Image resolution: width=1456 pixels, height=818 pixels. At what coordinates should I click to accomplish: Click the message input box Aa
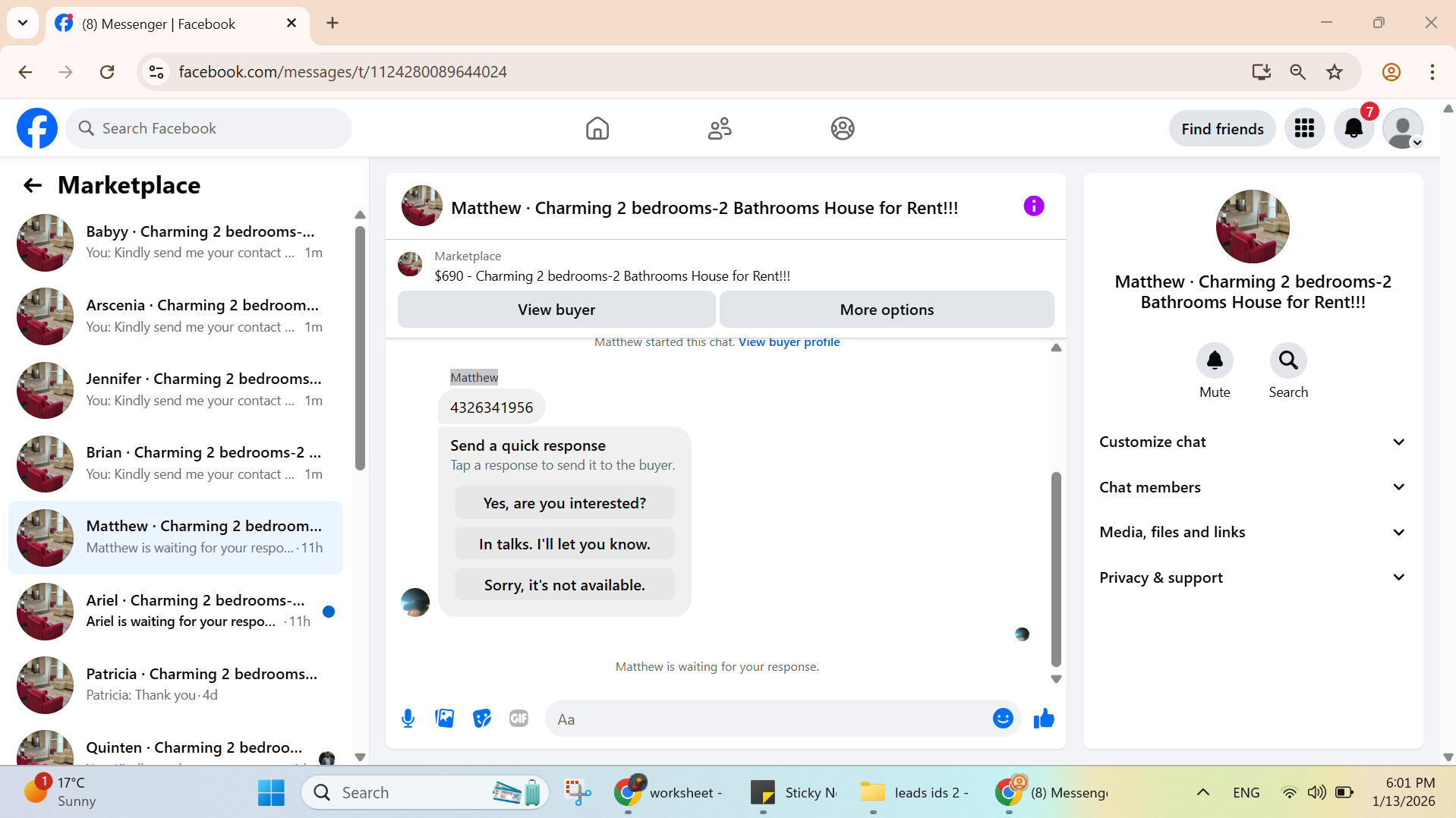pos(767,719)
